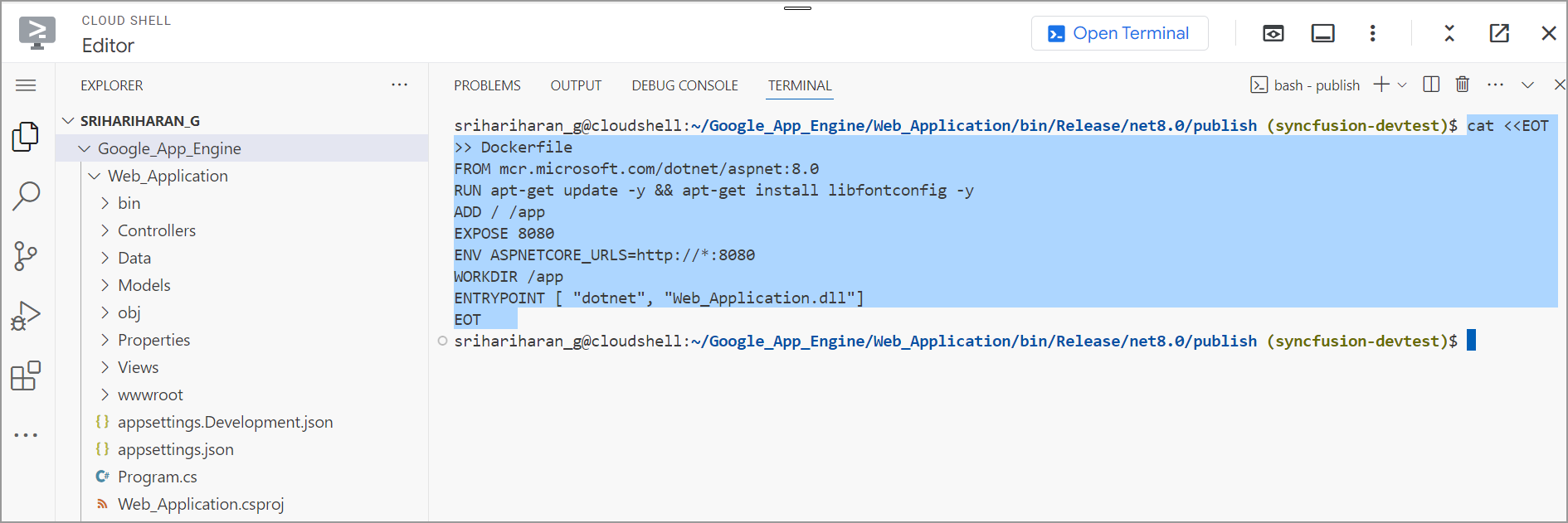Click the terminal prompt cursor line
The height and width of the screenshot is (523, 1568).
(965, 341)
